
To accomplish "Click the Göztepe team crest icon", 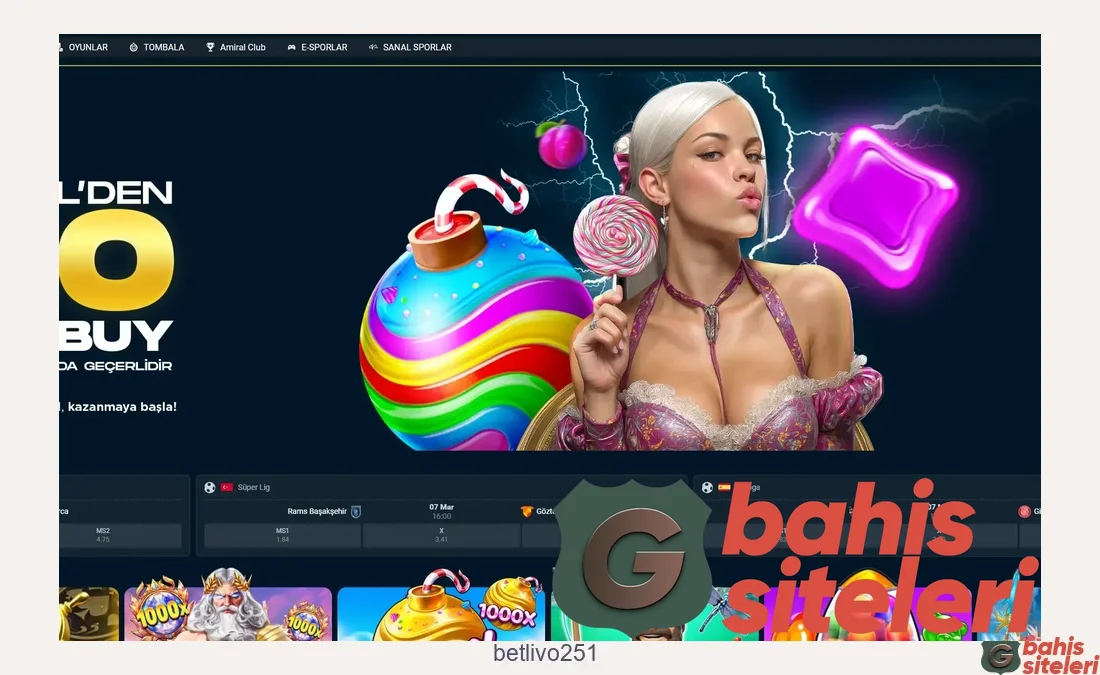I will pyautogui.click(x=526, y=511).
